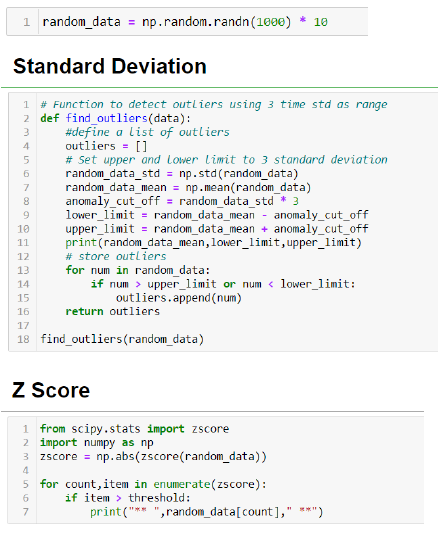Click the comment about detecting outliers using std
This screenshot has width=443, height=542.
pyautogui.click(x=214, y=104)
